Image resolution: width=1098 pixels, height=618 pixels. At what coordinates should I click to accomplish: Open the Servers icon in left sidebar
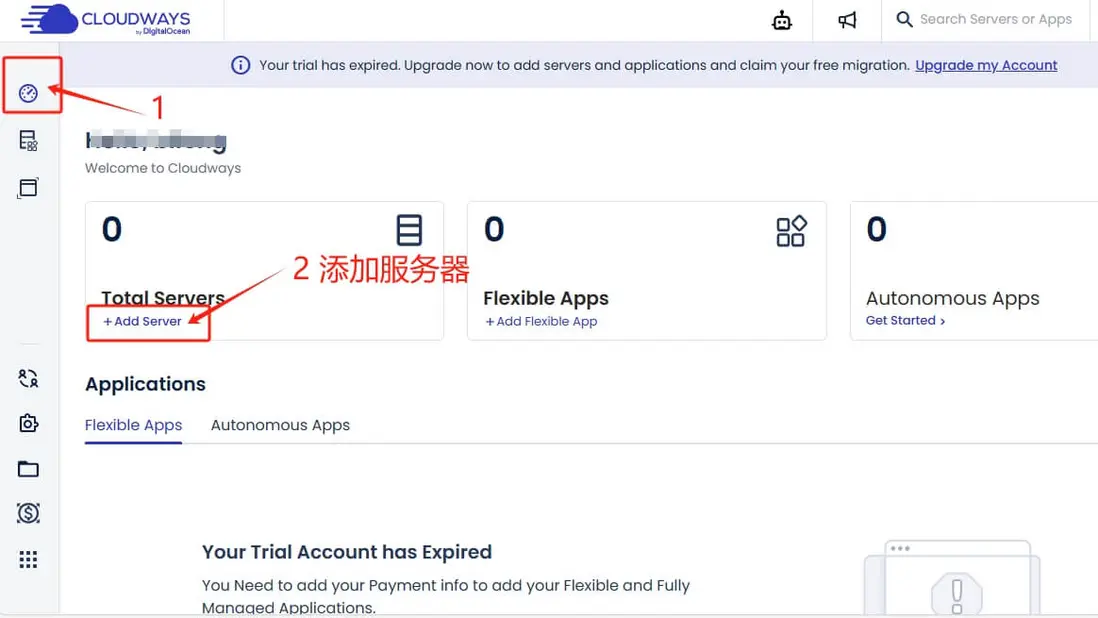coord(28,141)
